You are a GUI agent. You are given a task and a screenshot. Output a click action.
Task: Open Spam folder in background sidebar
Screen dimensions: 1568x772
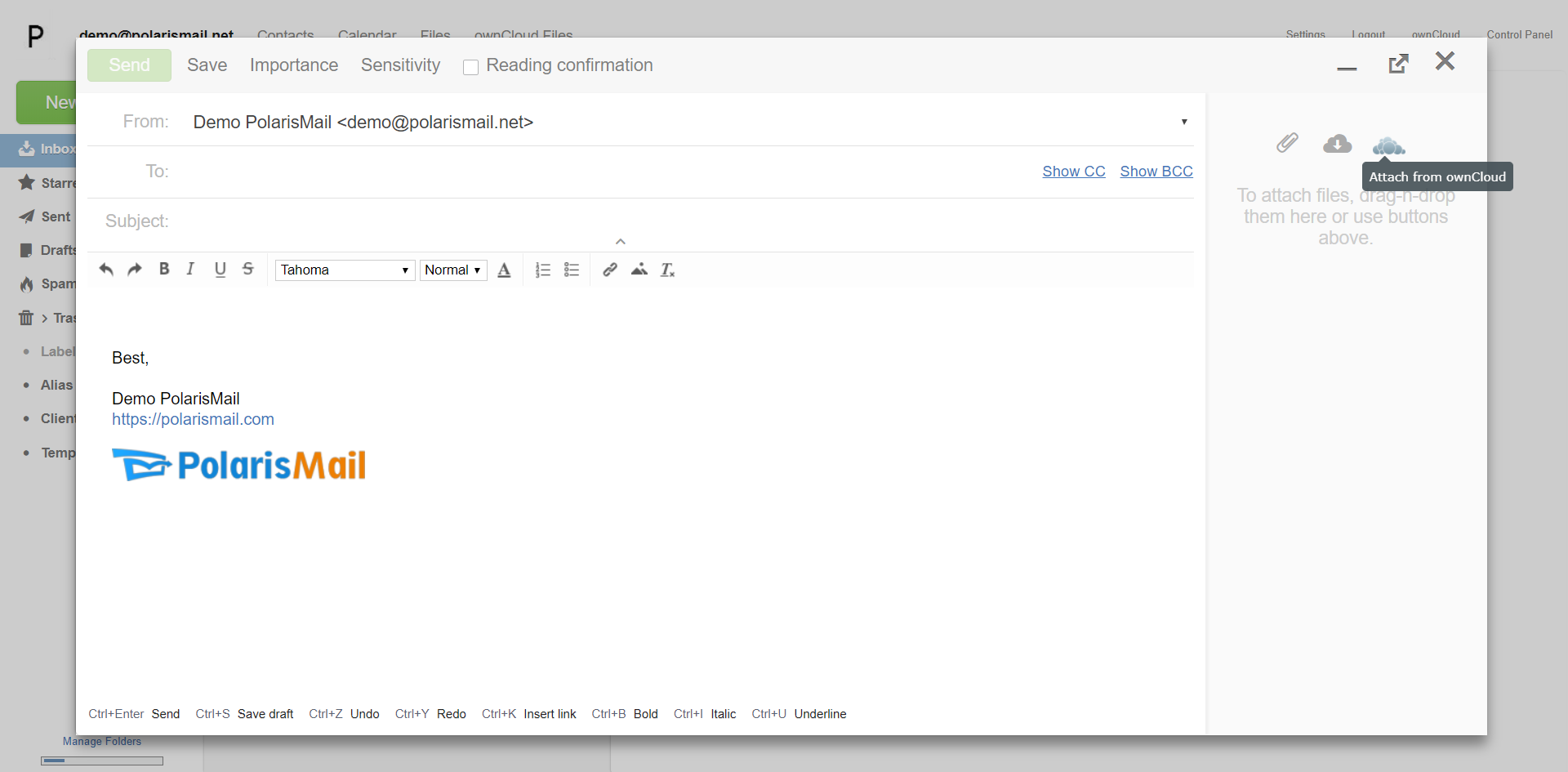(47, 283)
